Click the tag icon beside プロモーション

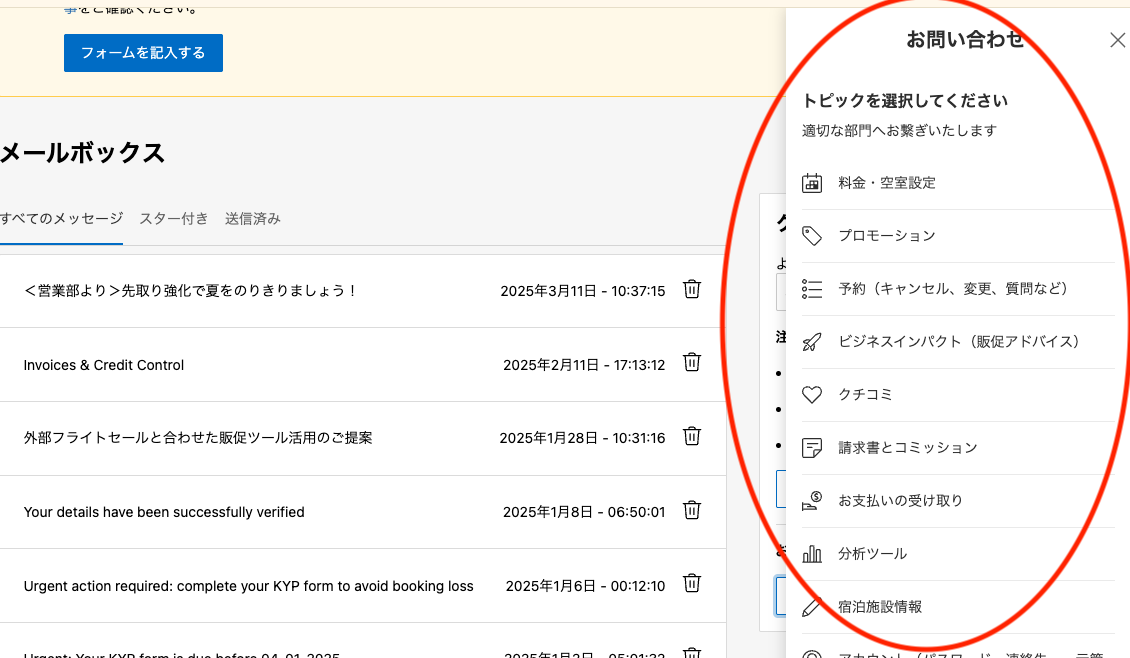click(812, 236)
